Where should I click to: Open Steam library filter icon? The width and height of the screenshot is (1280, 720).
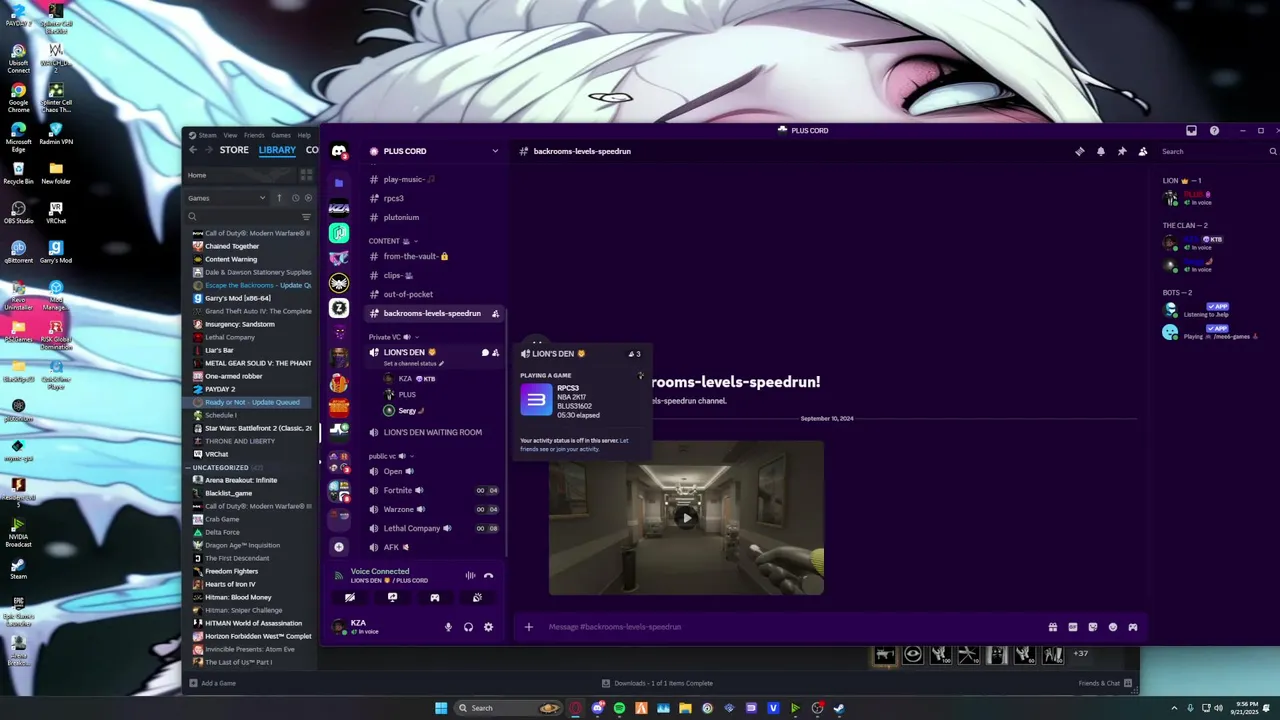[306, 216]
